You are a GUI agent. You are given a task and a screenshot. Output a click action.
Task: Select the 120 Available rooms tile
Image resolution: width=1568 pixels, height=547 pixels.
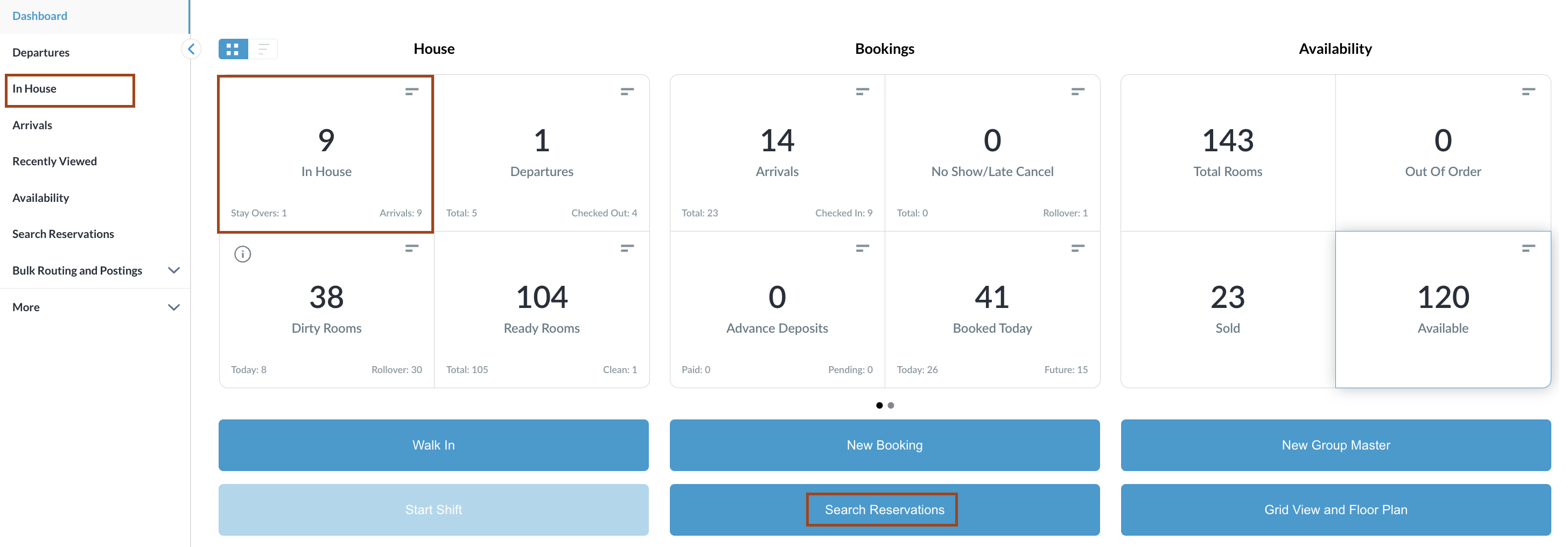pyautogui.click(x=1442, y=309)
